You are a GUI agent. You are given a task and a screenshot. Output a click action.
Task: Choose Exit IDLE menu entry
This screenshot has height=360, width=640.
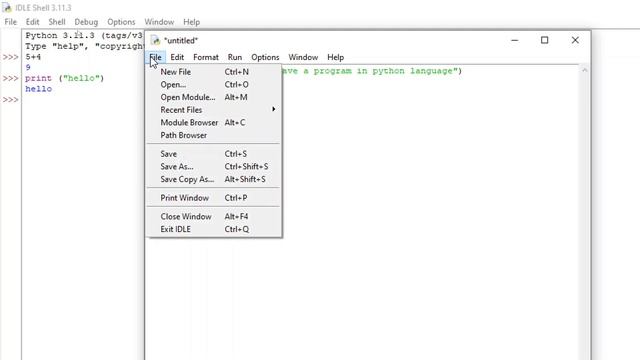pyautogui.click(x=214, y=229)
